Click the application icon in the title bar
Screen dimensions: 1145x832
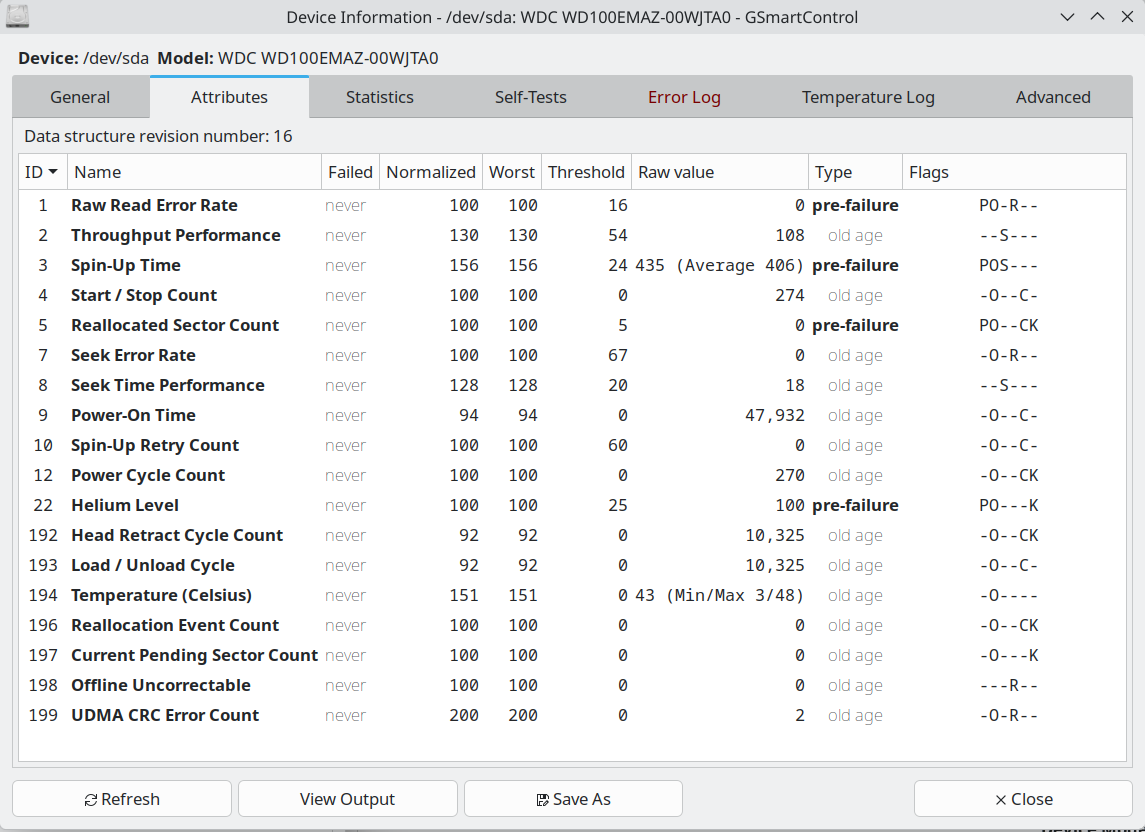click(x=18, y=17)
